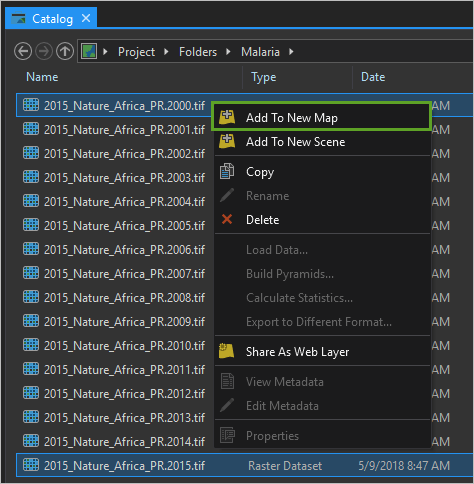Click the Back navigation arrow icon

coord(23,52)
